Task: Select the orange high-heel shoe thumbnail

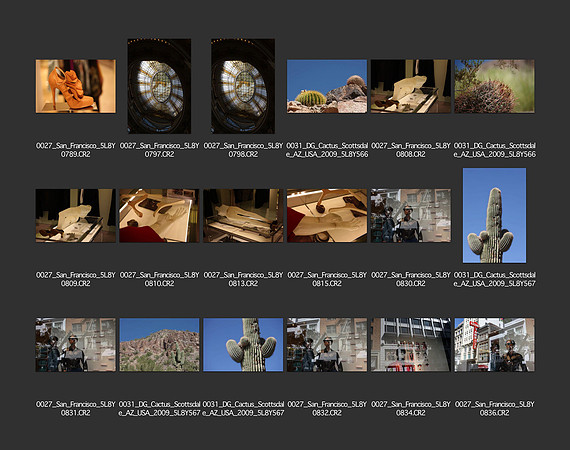Action: point(76,87)
